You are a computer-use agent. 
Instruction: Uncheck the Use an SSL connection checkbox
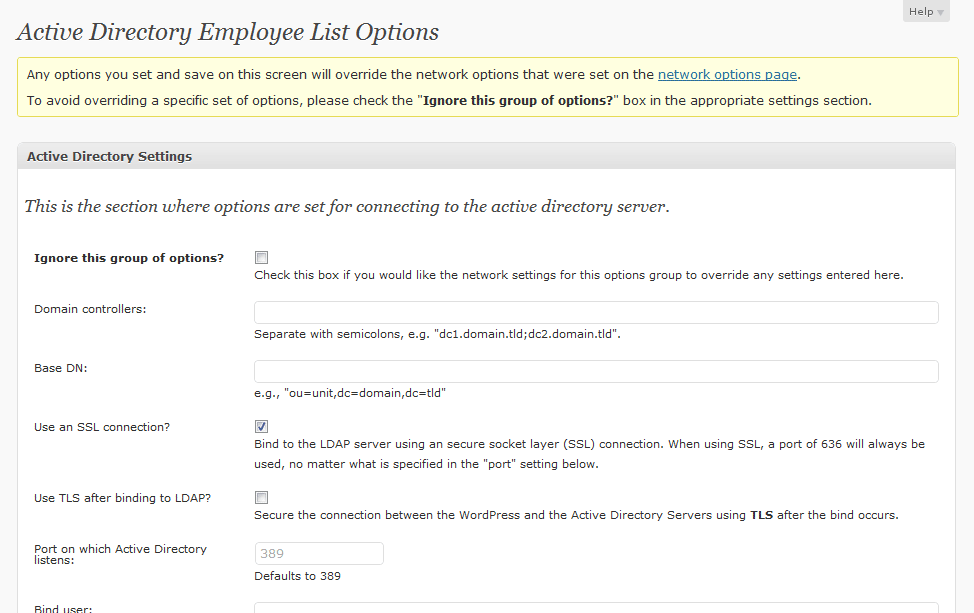(x=261, y=427)
